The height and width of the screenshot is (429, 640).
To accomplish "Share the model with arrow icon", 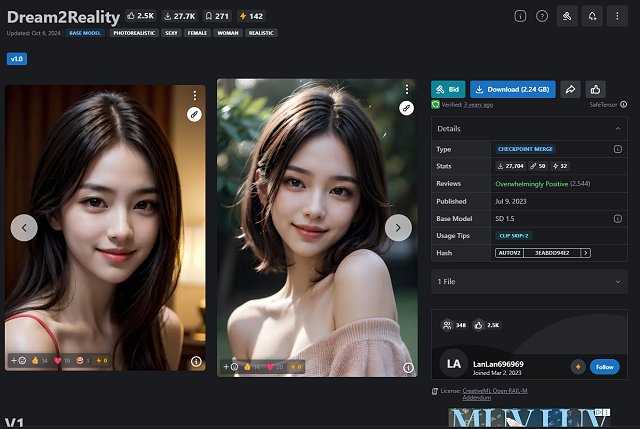I will 570,89.
